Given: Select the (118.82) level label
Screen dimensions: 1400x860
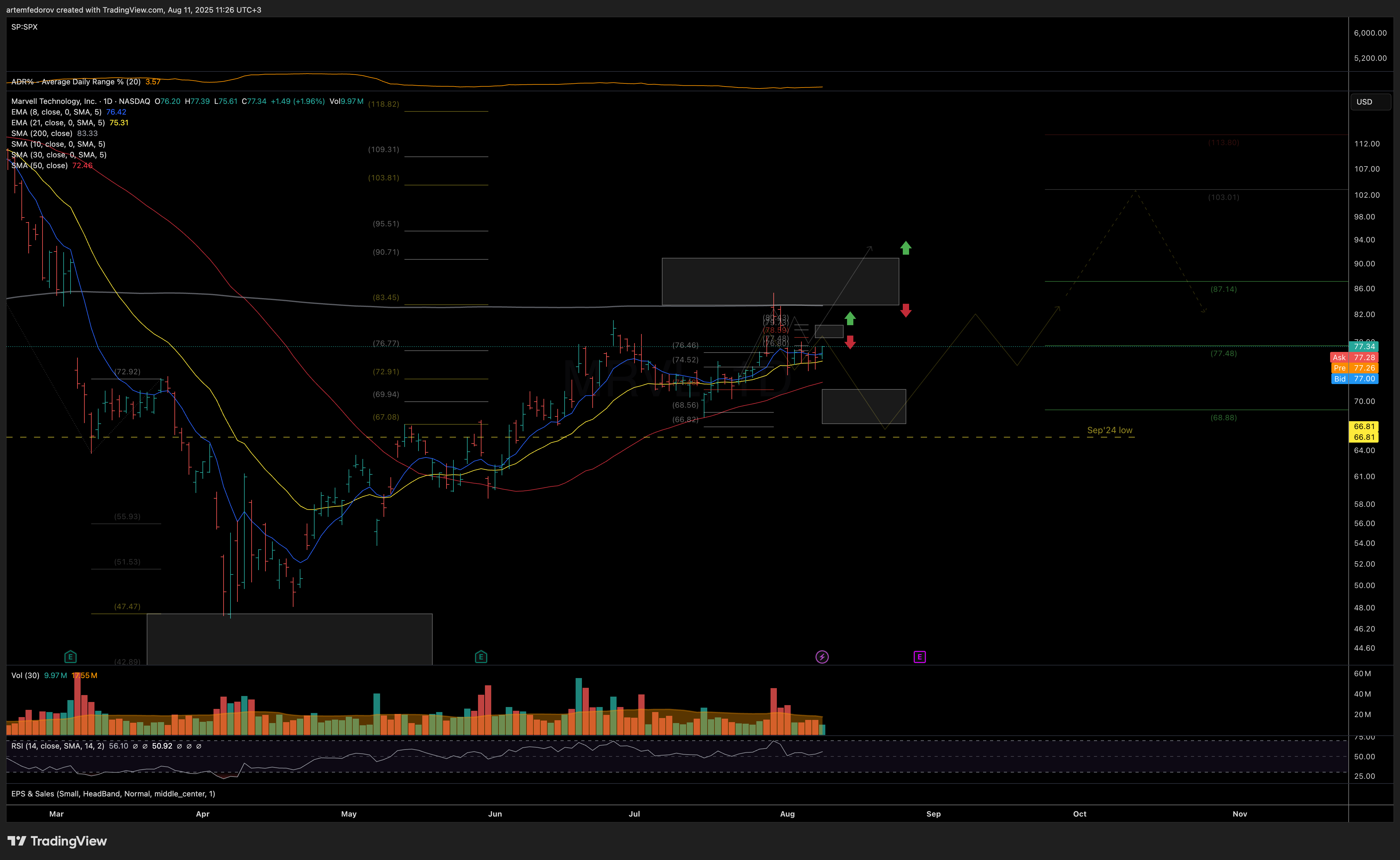Looking at the screenshot, I should click(384, 104).
